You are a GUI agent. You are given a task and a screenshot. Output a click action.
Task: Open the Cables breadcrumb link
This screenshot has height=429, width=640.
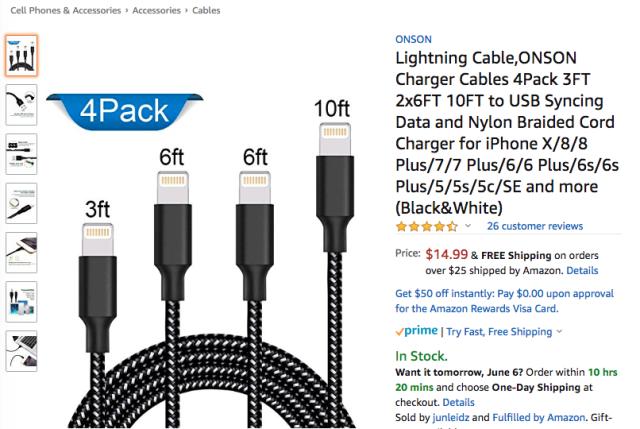pos(207,11)
